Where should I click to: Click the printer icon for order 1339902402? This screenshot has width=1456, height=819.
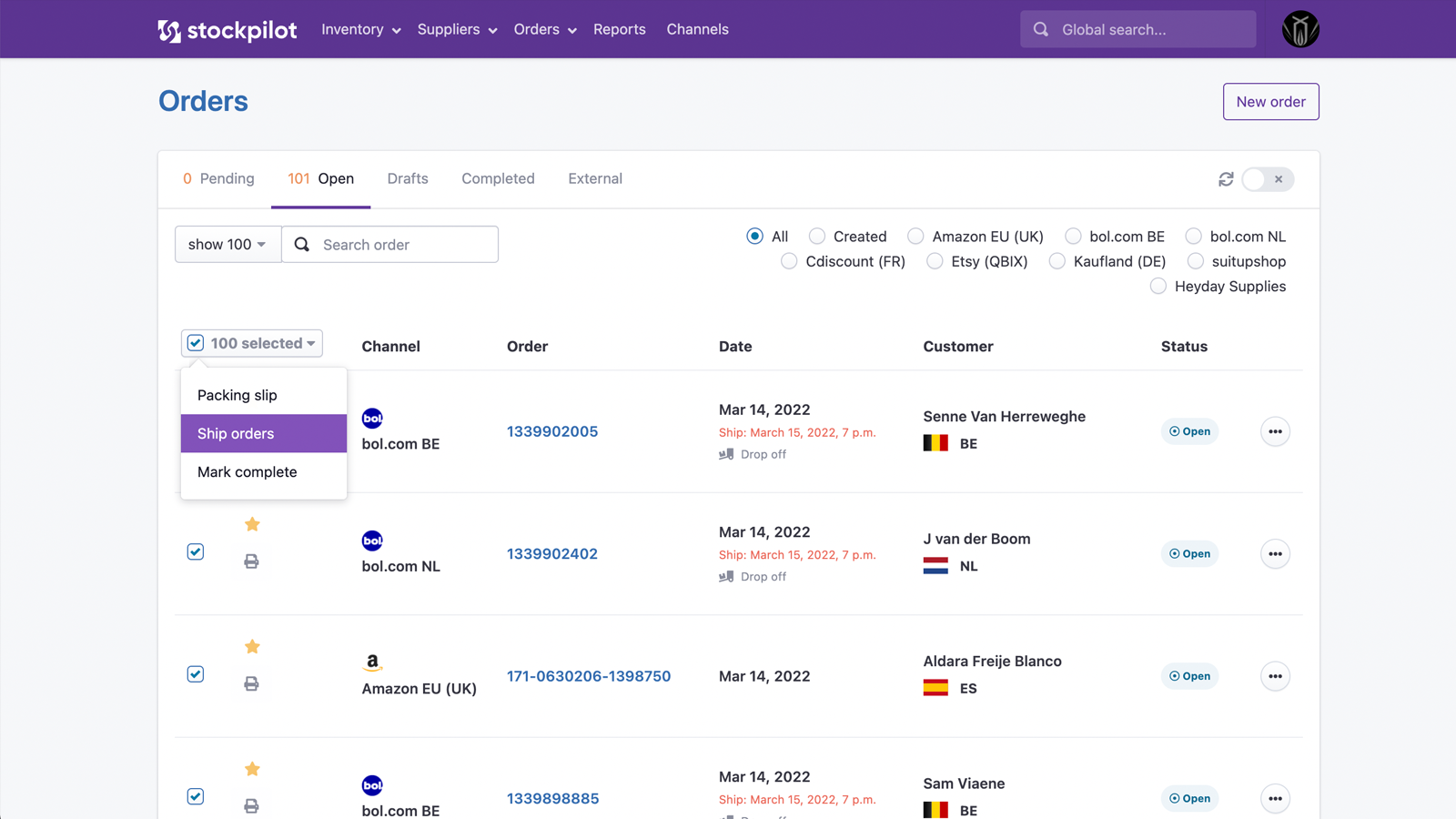click(251, 561)
